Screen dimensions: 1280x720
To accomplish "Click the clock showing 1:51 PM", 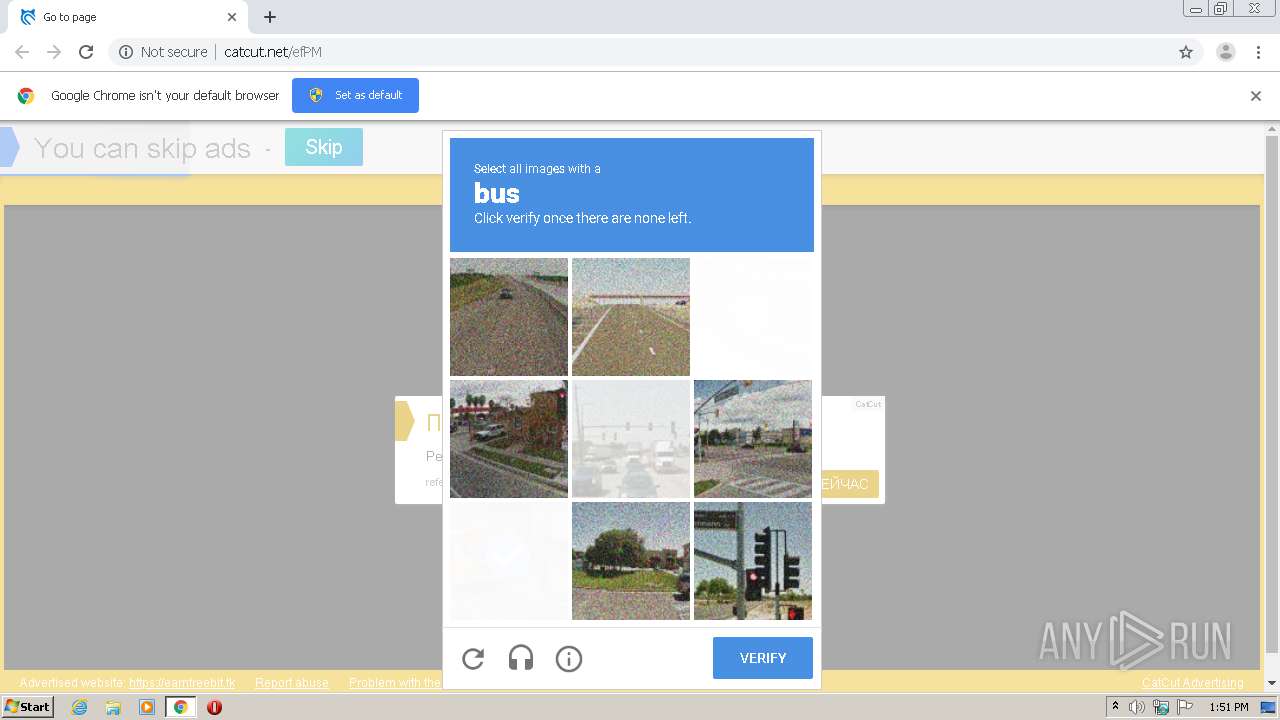I will coord(1228,707).
